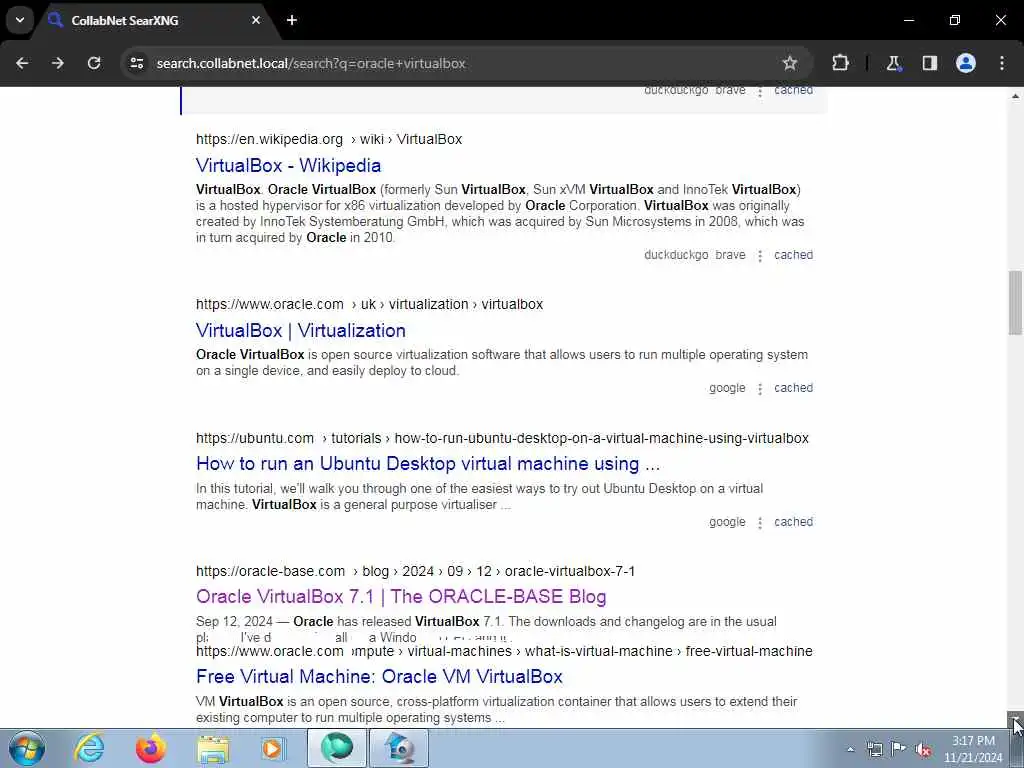Click the scrollbar up arrow
The image size is (1024, 768).
(x=1015, y=96)
